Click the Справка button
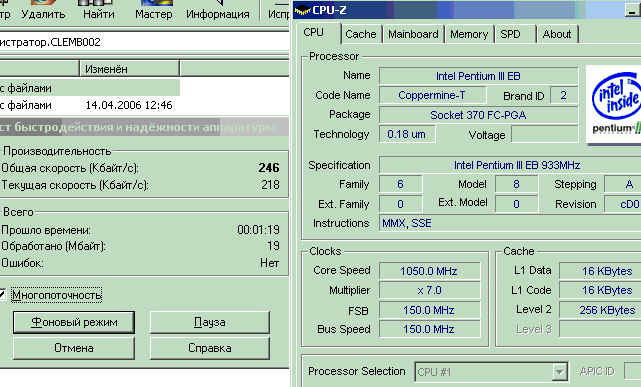Viewport: 641px width, 387px height. [x=209, y=348]
